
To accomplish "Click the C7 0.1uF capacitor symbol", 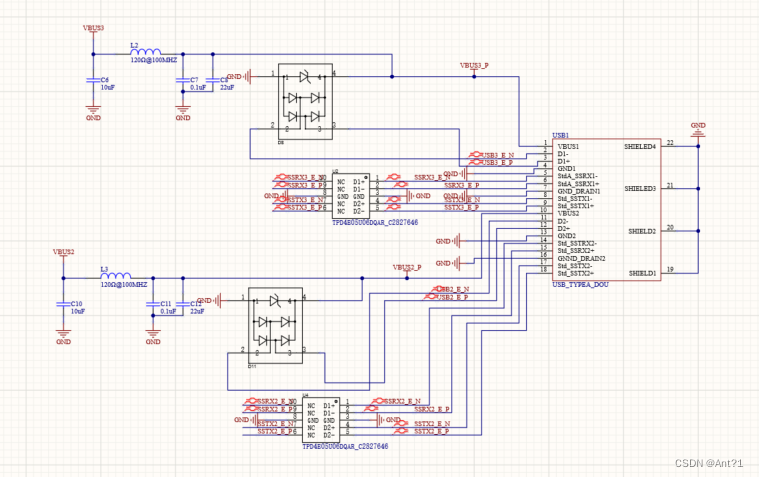I will pos(182,80).
